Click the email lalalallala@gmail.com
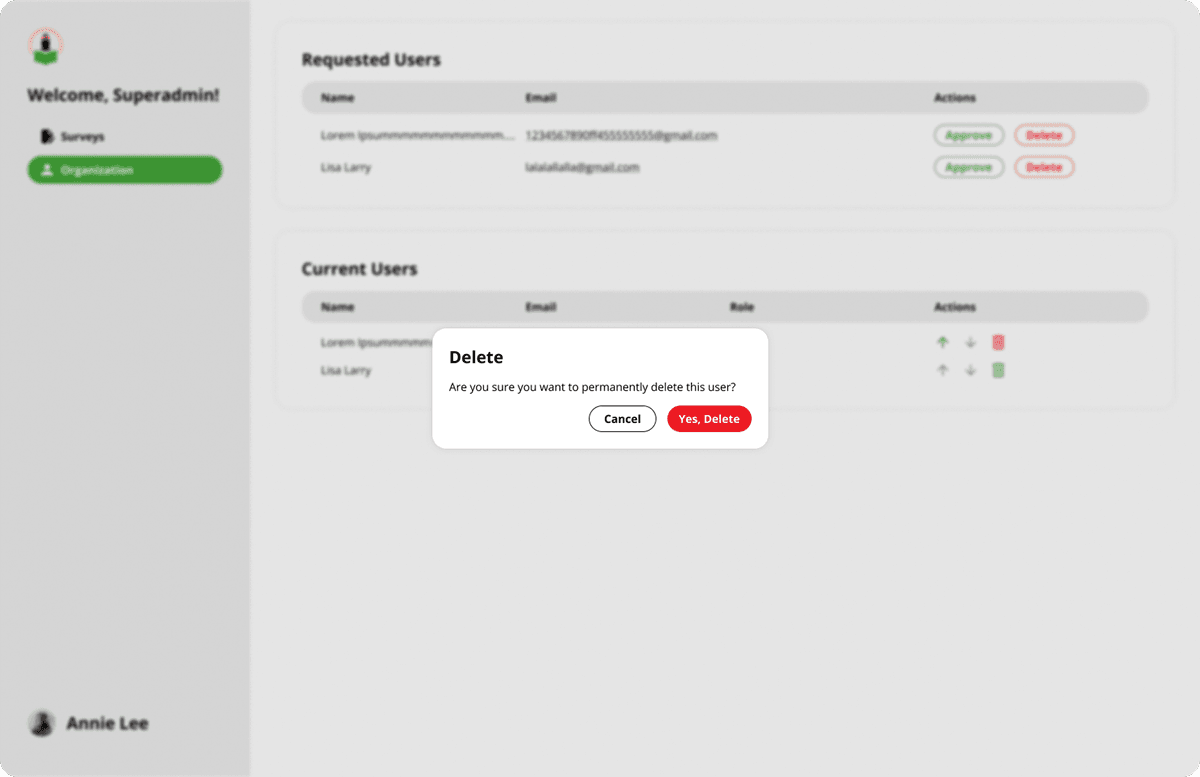The image size is (1200, 777). (x=582, y=167)
